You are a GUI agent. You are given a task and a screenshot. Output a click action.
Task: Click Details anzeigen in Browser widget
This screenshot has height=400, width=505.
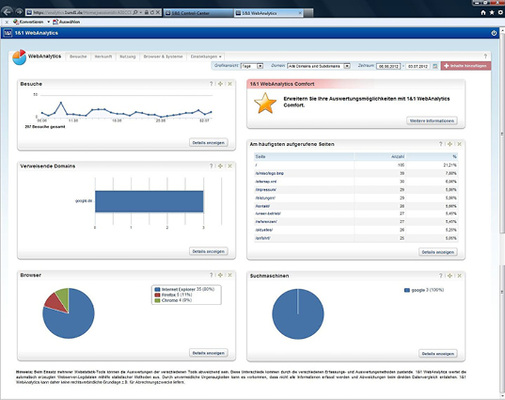pyautogui.click(x=208, y=353)
